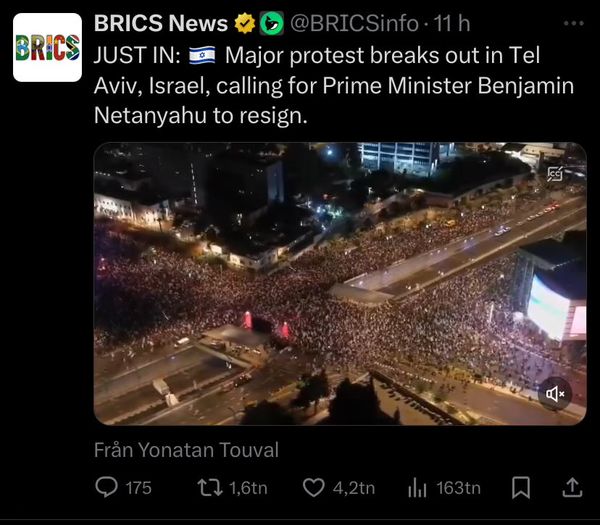This screenshot has width=600, height=525.
Task: Open Yonatan Touval source link
Action: tap(209, 450)
